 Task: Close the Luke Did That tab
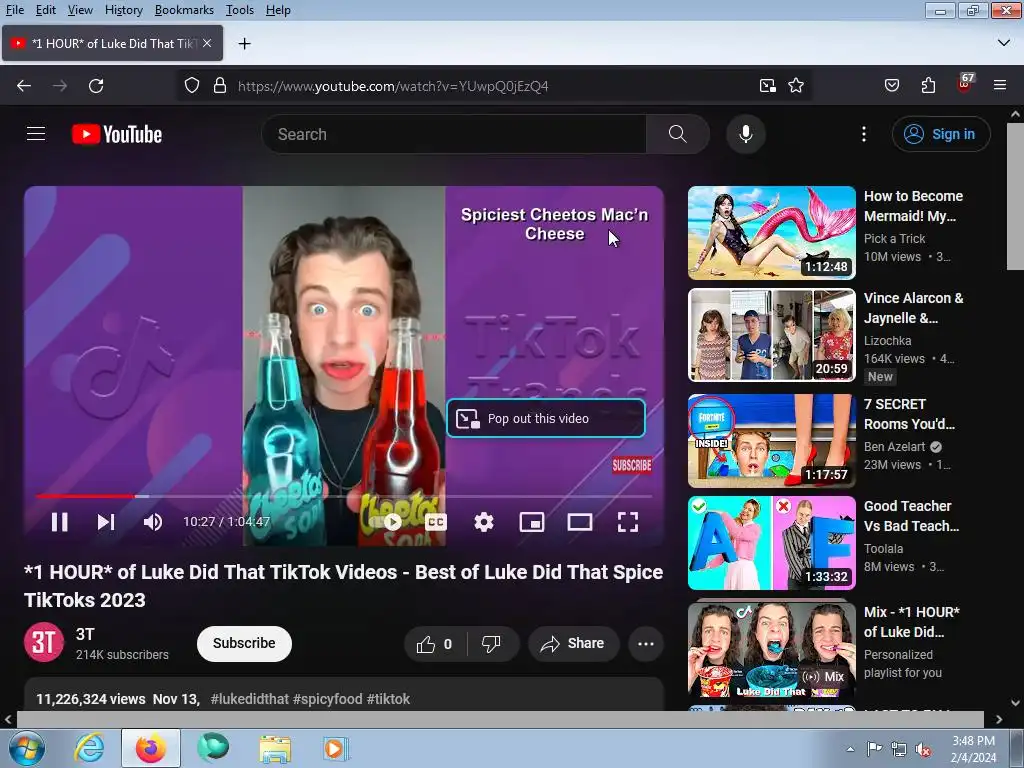(207, 43)
